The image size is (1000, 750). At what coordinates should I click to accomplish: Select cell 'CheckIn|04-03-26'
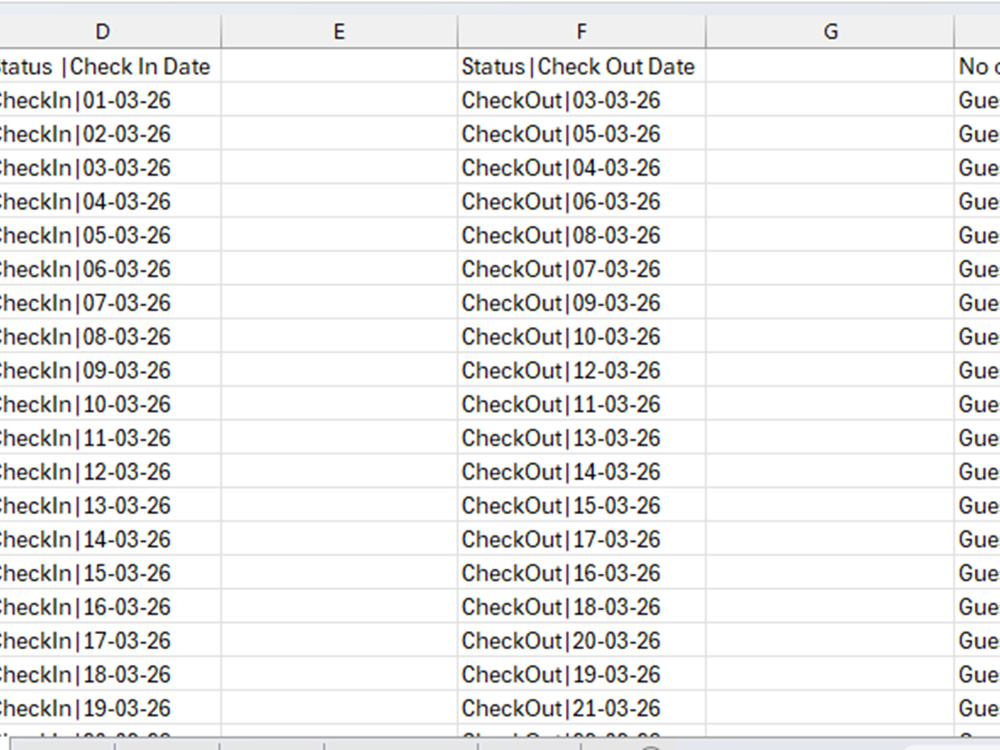tap(110, 202)
